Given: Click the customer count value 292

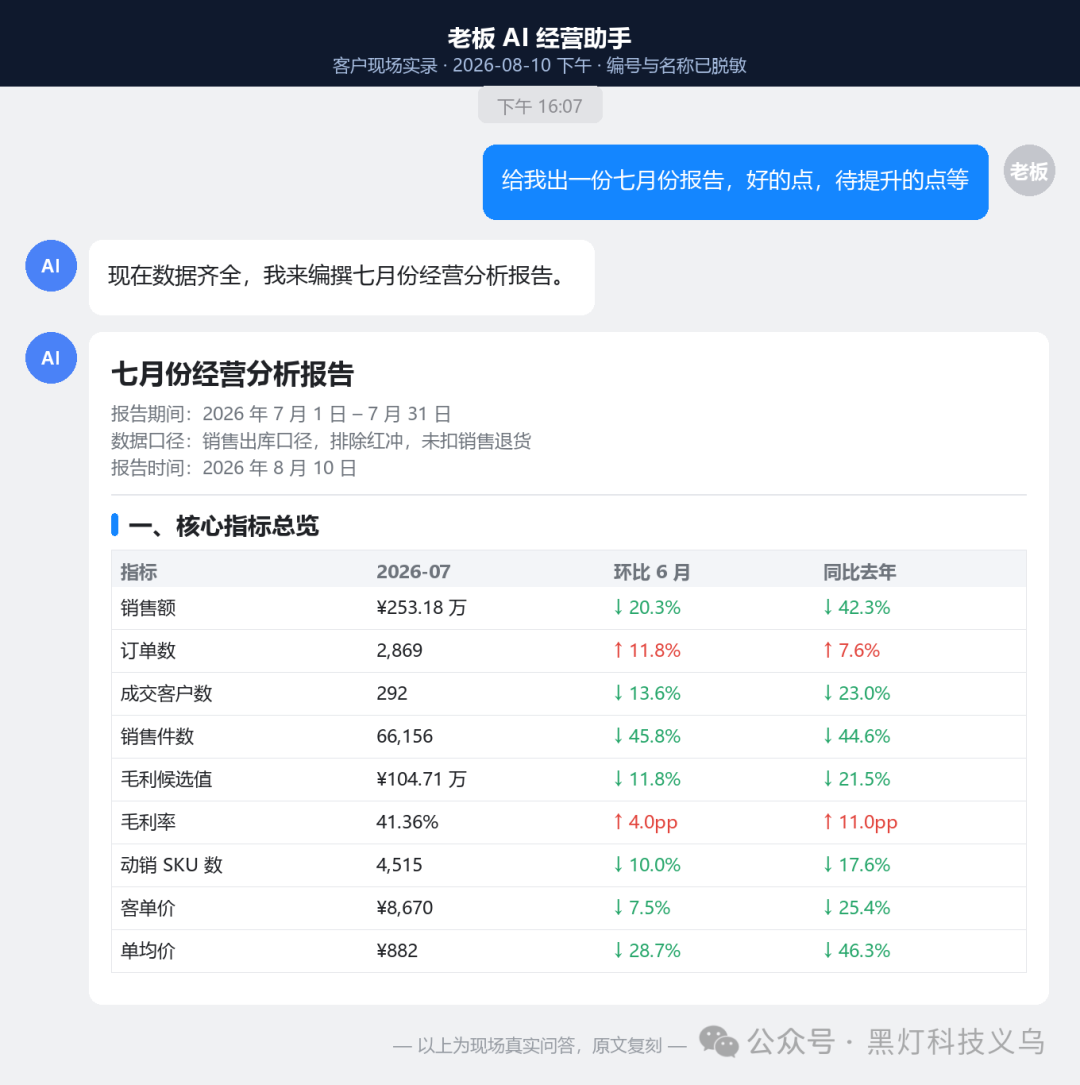Looking at the screenshot, I should pyautogui.click(x=392, y=693).
